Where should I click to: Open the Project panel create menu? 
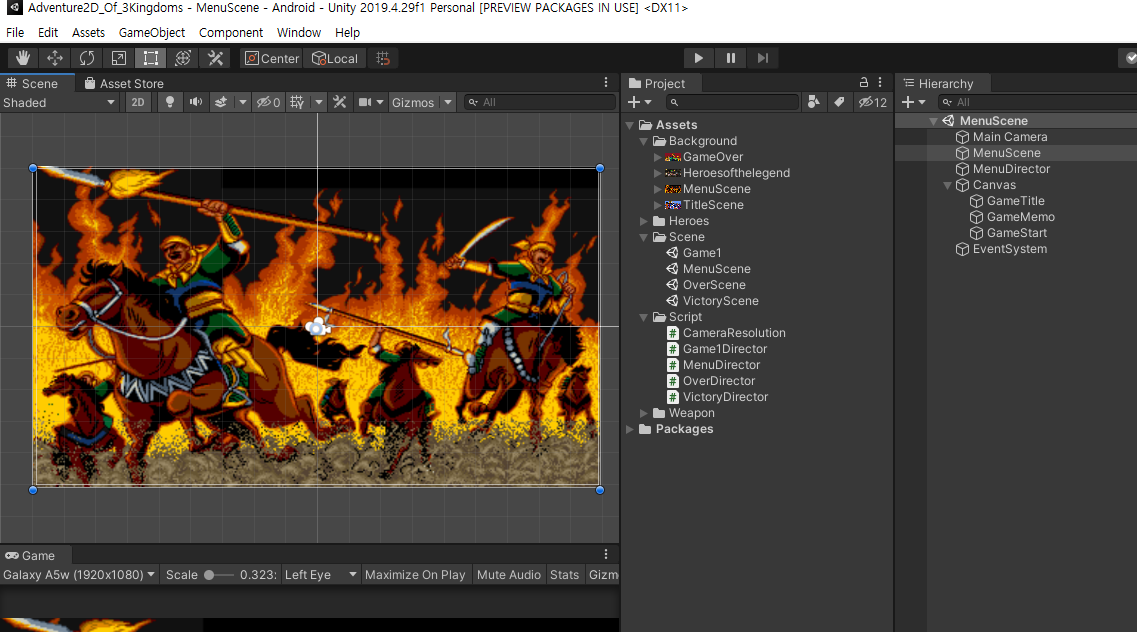[640, 102]
